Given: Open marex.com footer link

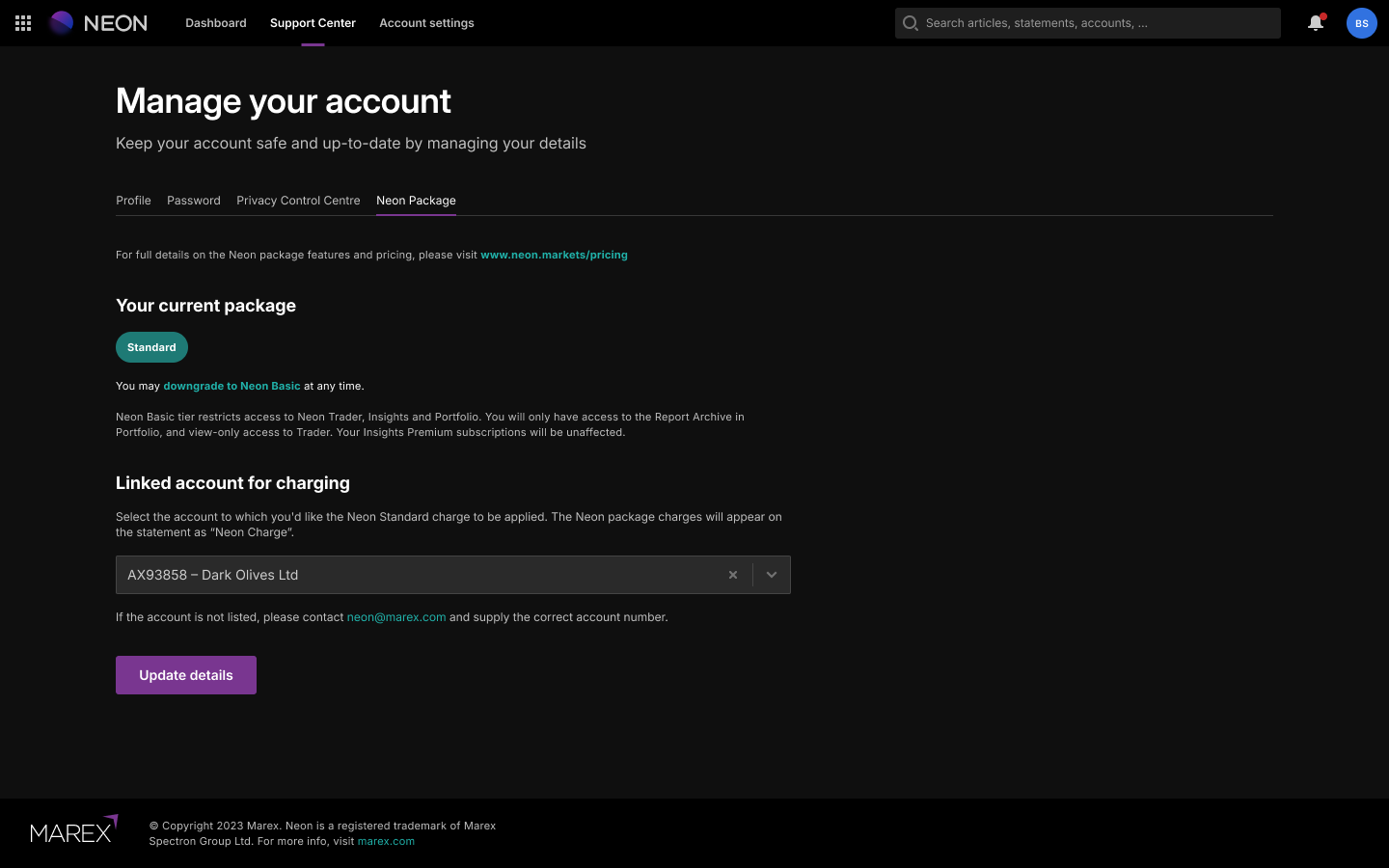Looking at the screenshot, I should click(x=386, y=841).
